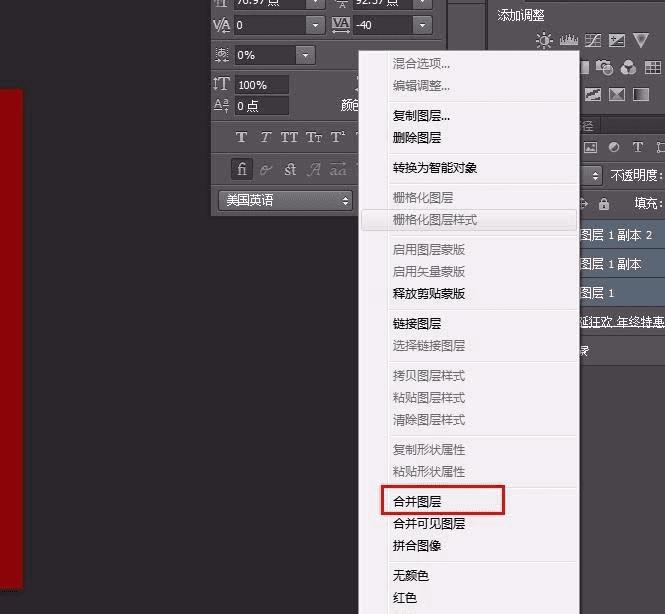The image size is (665, 614).
Task: Choose 释放剪贴蒙版 menu entry
Action: tap(429, 293)
